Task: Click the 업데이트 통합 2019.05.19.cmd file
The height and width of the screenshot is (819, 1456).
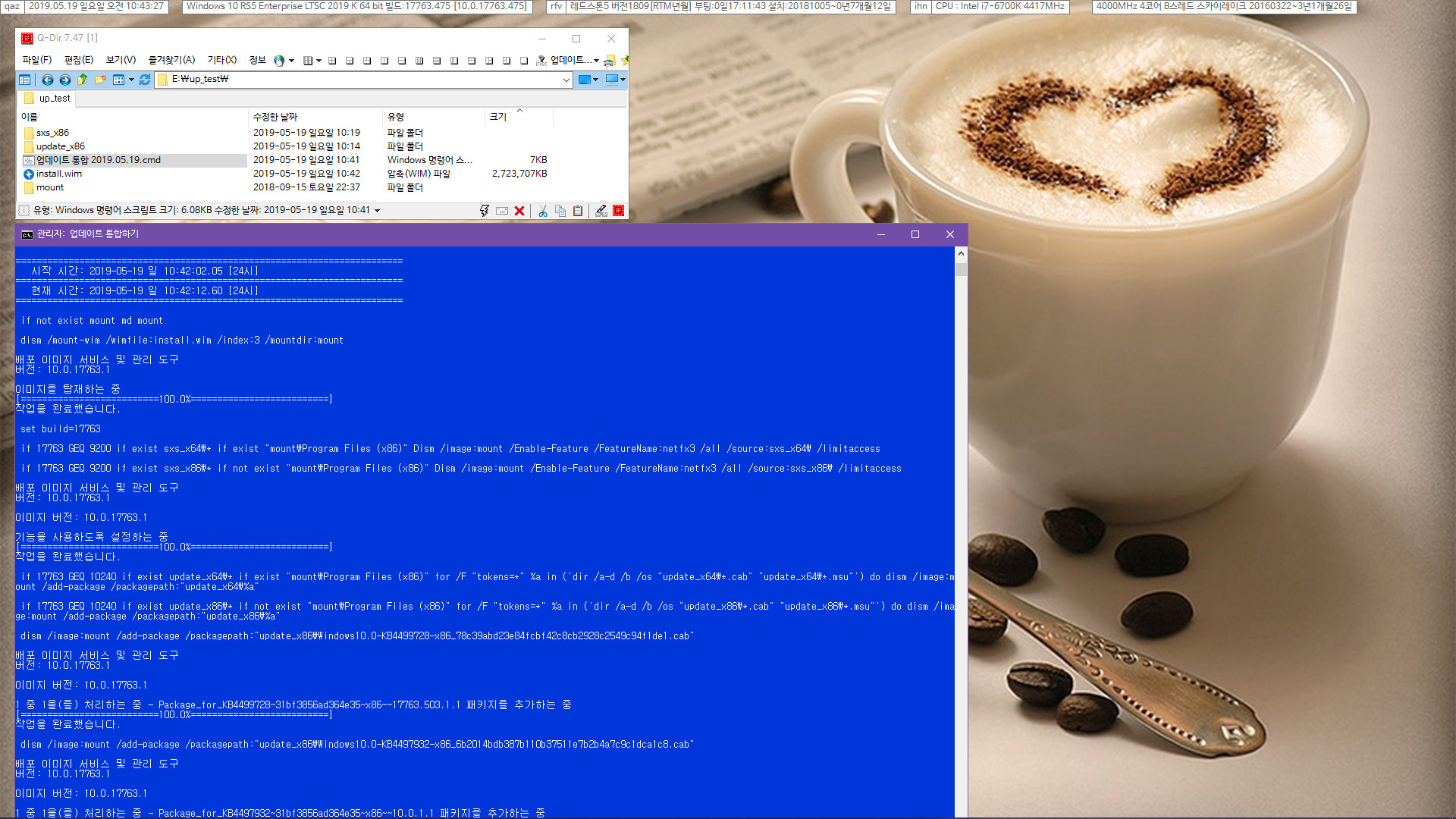Action: click(97, 159)
